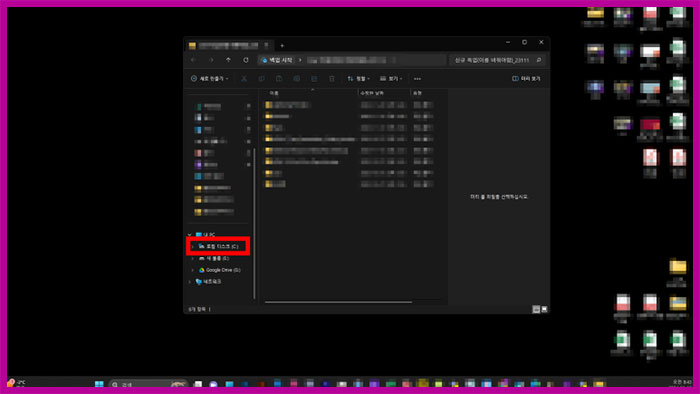Click the navigation pane vertical scrollbar
This screenshot has height=394, width=700.
(x=254, y=223)
